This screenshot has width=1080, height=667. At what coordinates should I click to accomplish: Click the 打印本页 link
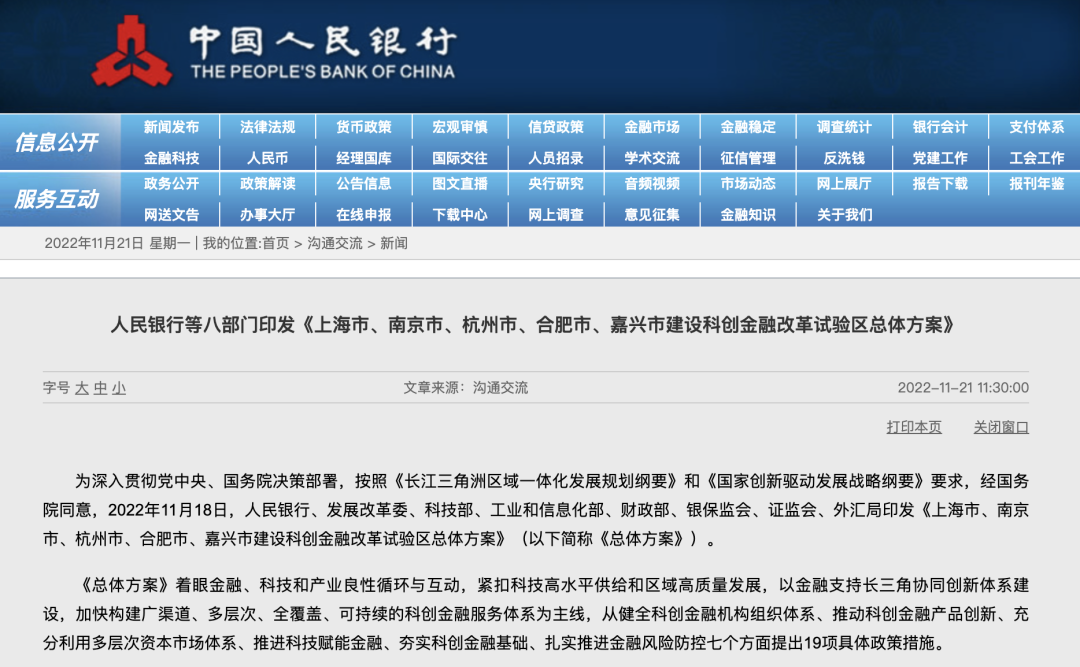coord(914,427)
